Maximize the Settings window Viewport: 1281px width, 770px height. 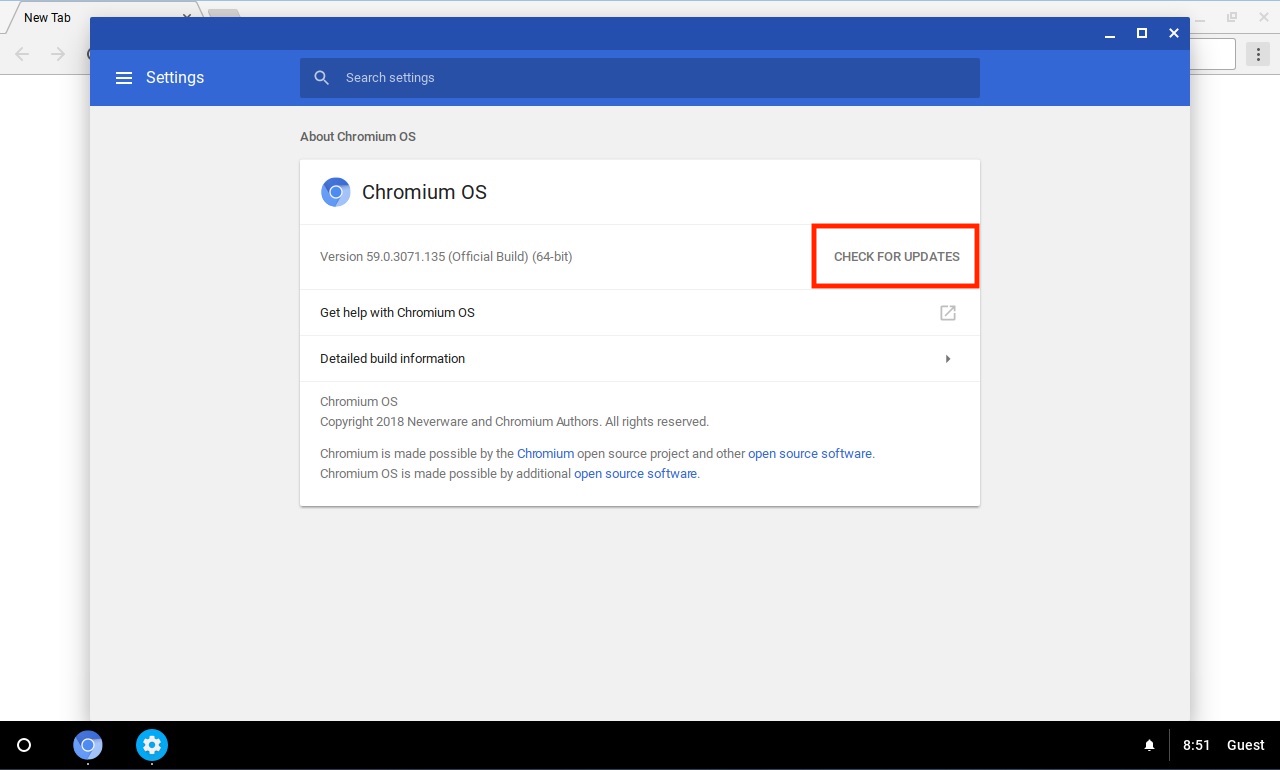(x=1141, y=33)
